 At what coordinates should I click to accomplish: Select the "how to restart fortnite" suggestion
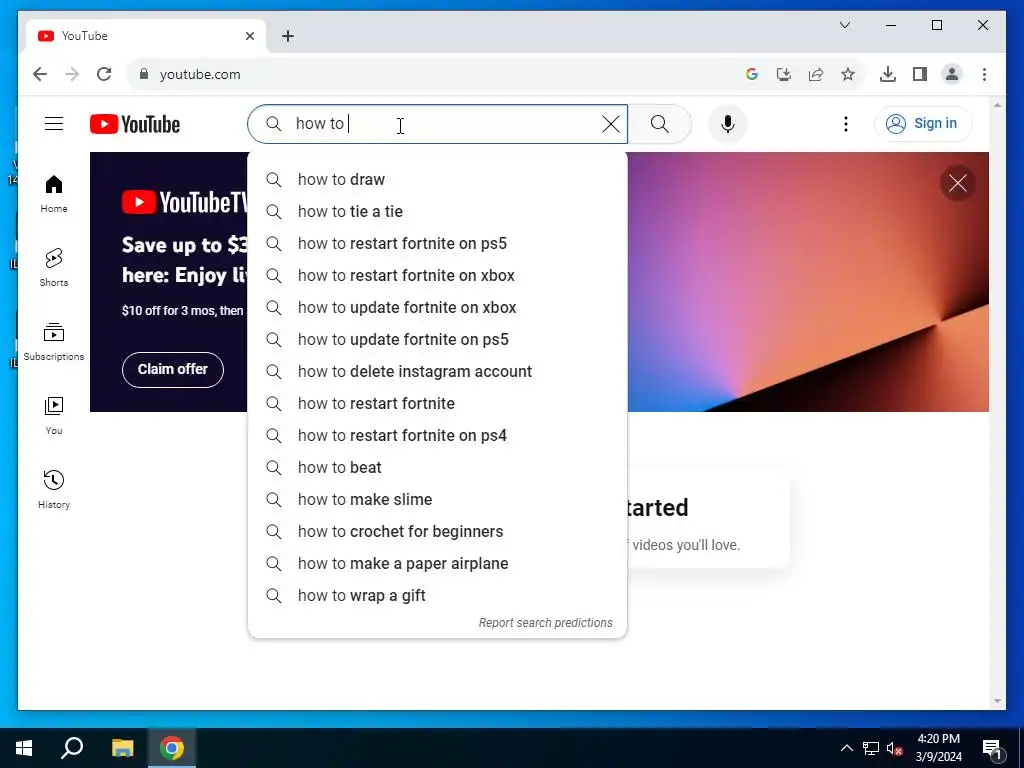click(x=438, y=404)
